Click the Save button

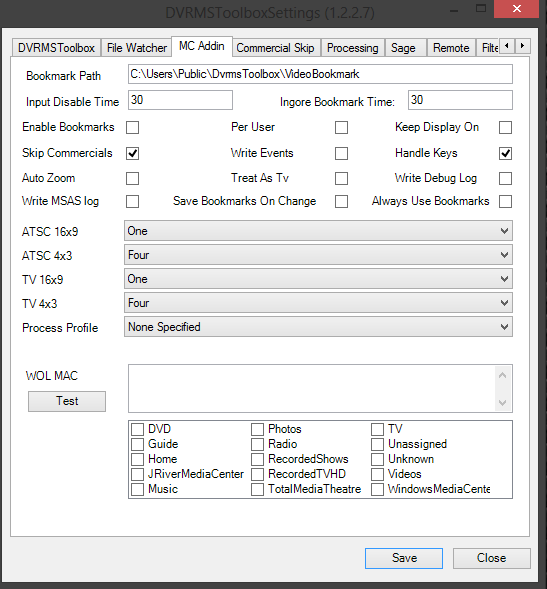tap(404, 558)
